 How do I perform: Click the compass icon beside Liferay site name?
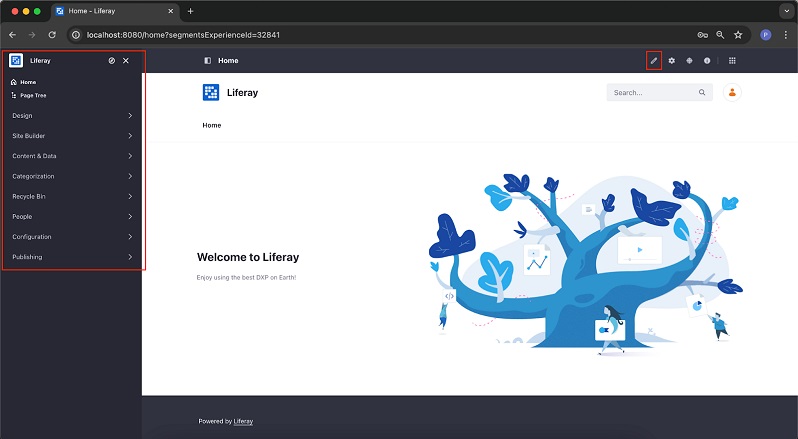point(111,61)
